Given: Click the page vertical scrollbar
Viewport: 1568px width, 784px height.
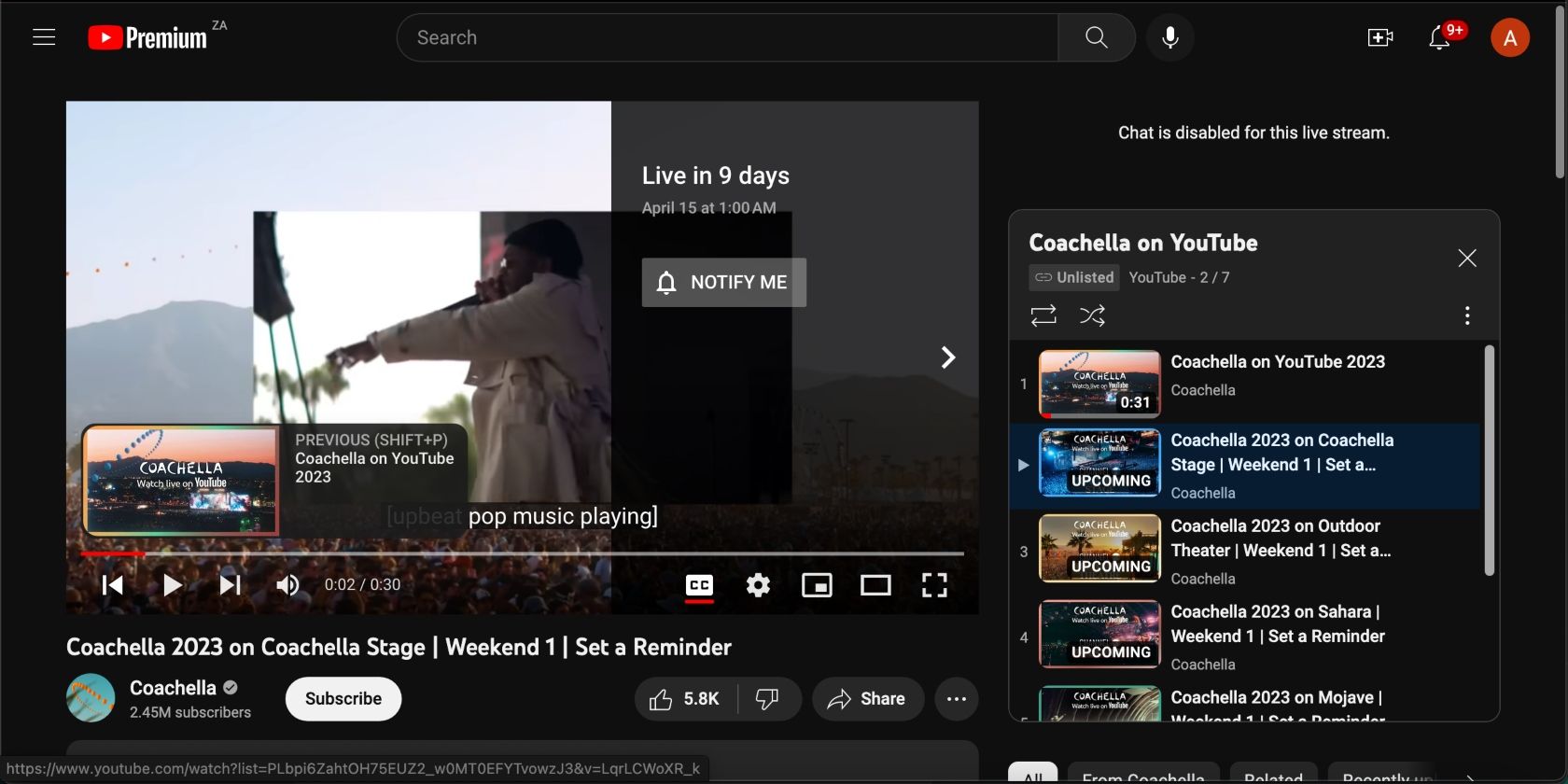Looking at the screenshot, I should tap(1560, 91).
